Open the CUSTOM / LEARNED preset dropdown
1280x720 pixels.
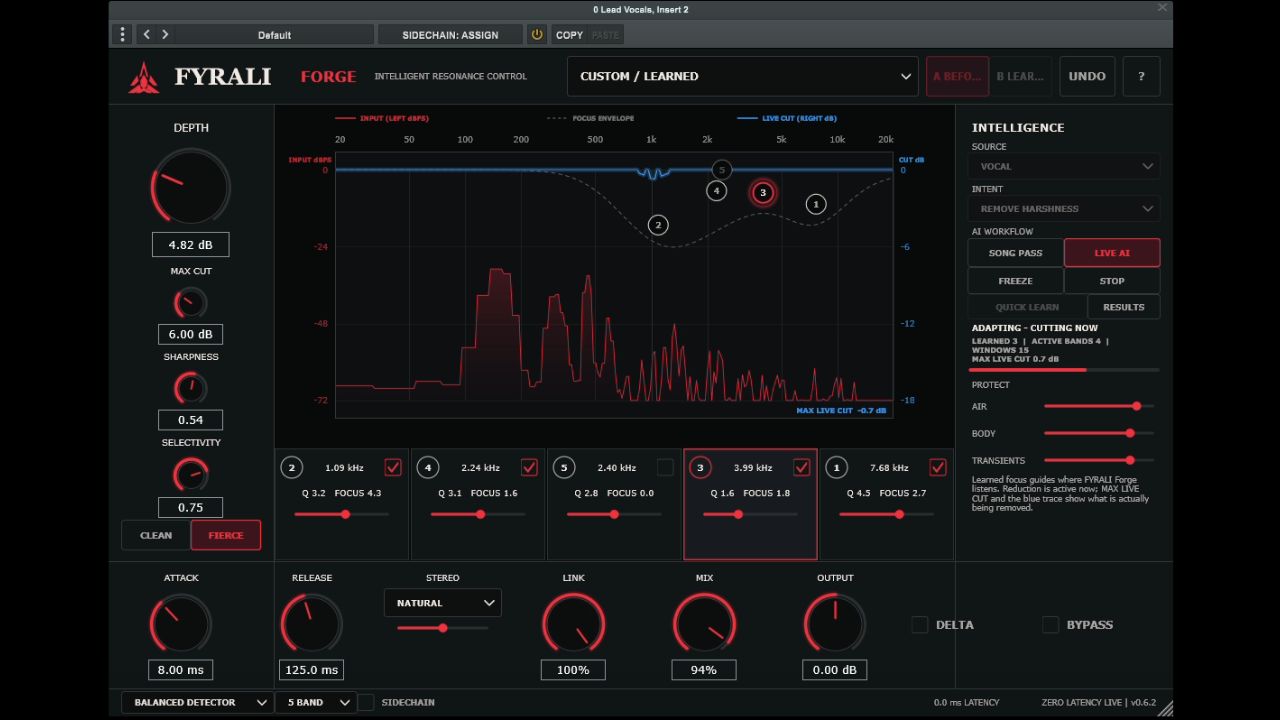point(742,76)
